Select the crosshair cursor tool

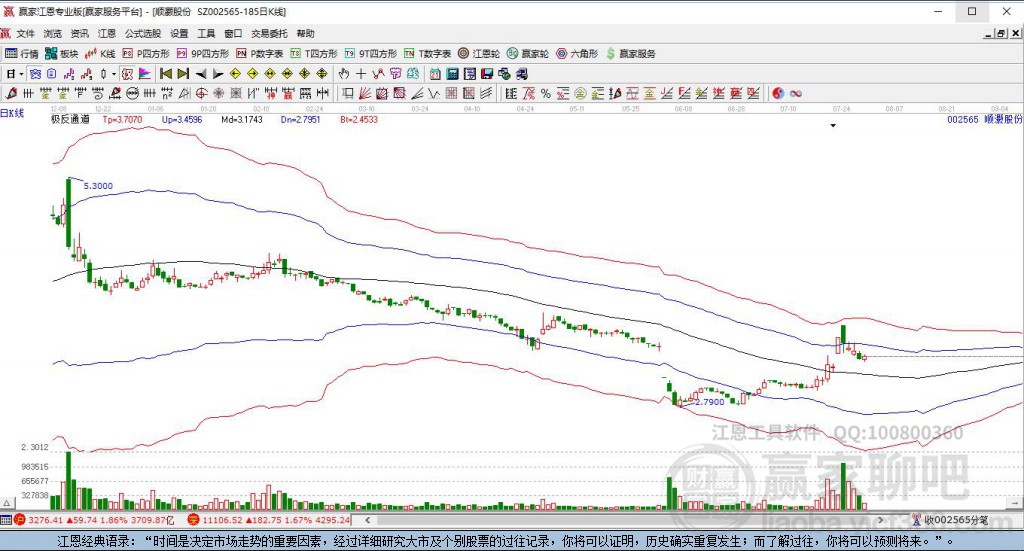(360, 74)
